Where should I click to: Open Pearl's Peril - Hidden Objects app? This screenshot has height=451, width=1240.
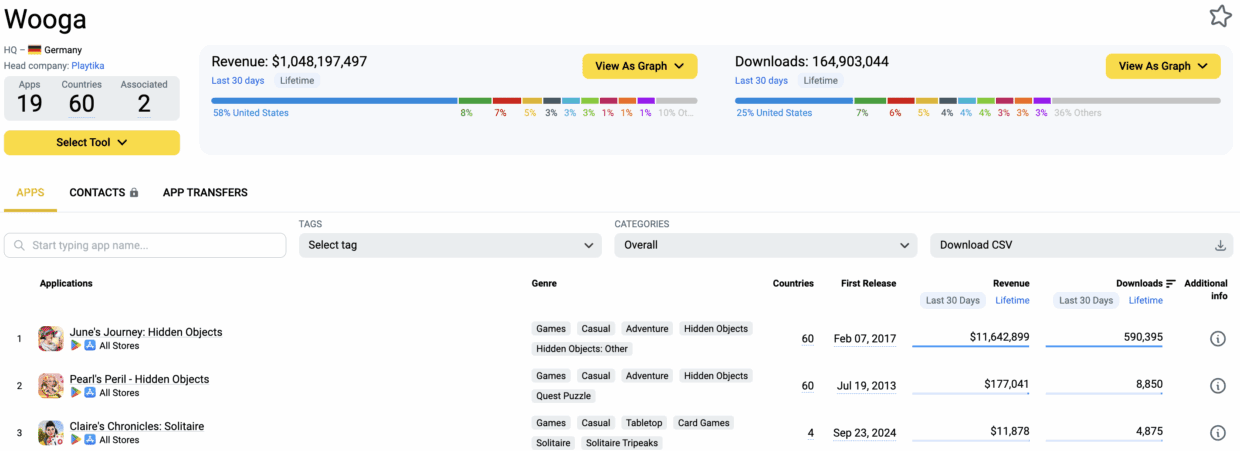click(139, 379)
